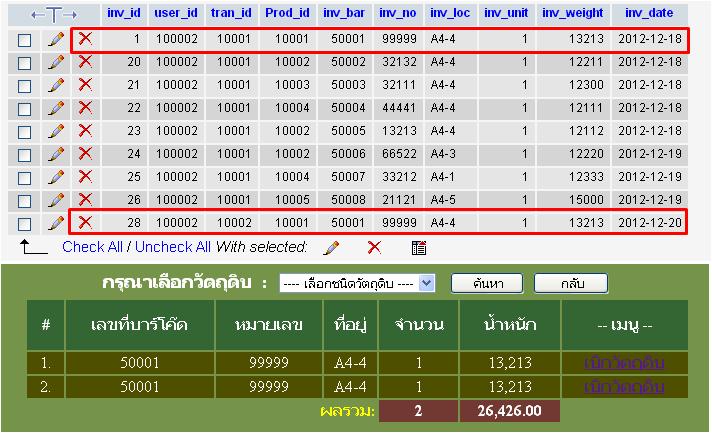712x433 pixels.
Task: Click With selected delete X icon
Action: [x=374, y=247]
